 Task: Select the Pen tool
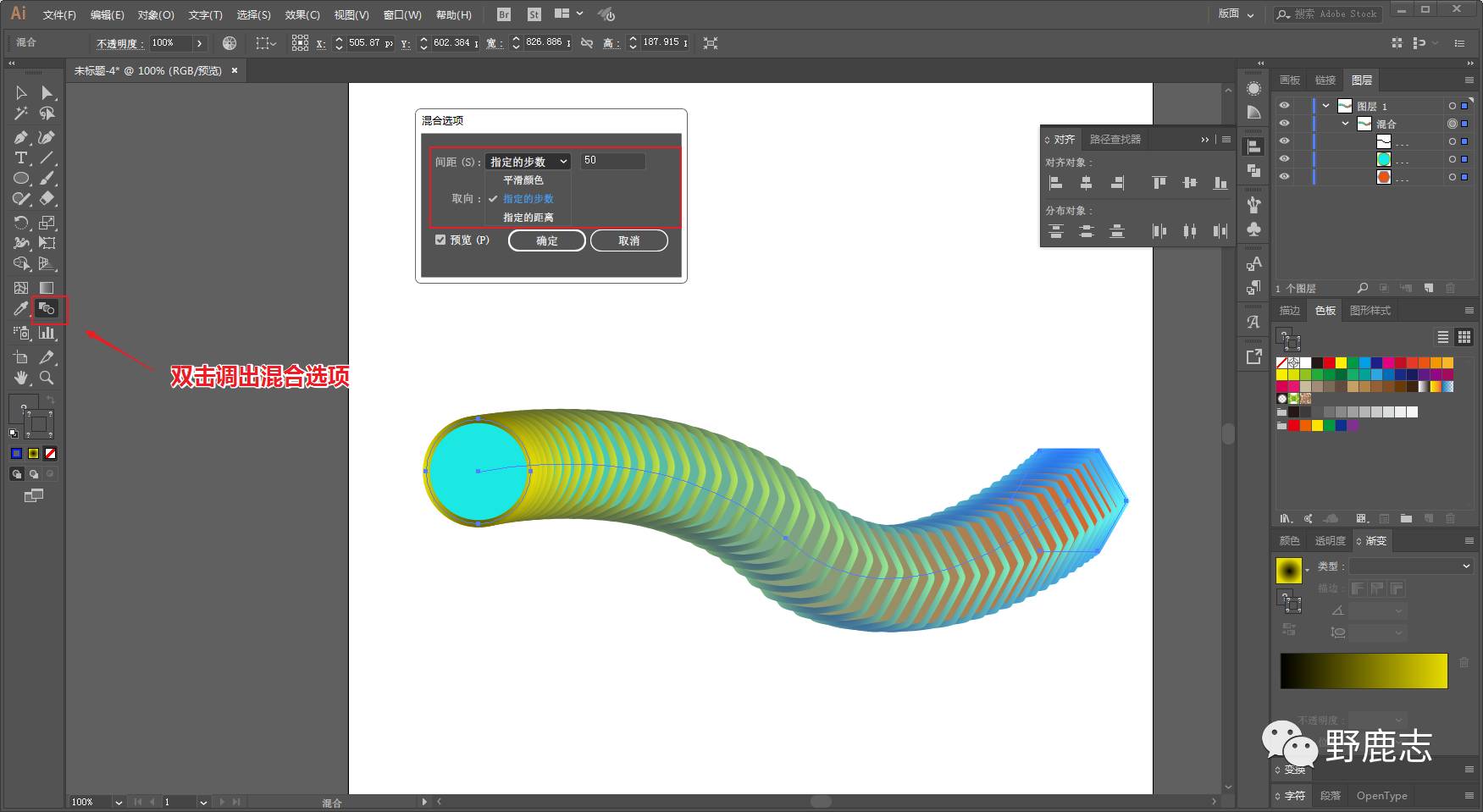(21, 137)
